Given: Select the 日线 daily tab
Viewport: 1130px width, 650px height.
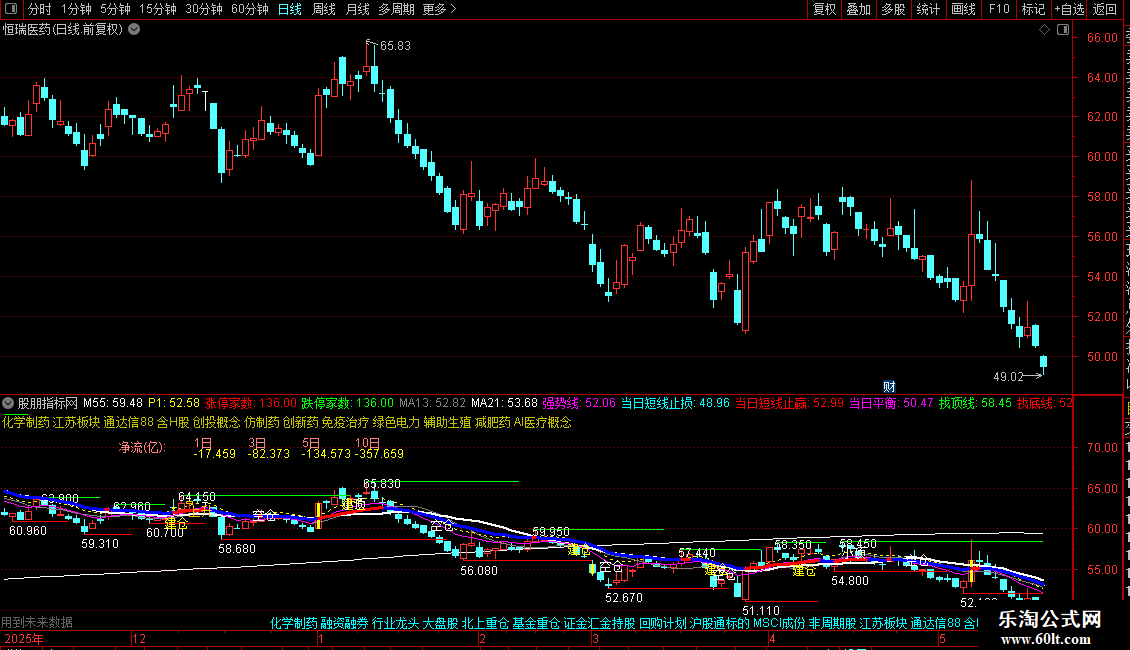Looking at the screenshot, I should click(290, 9).
